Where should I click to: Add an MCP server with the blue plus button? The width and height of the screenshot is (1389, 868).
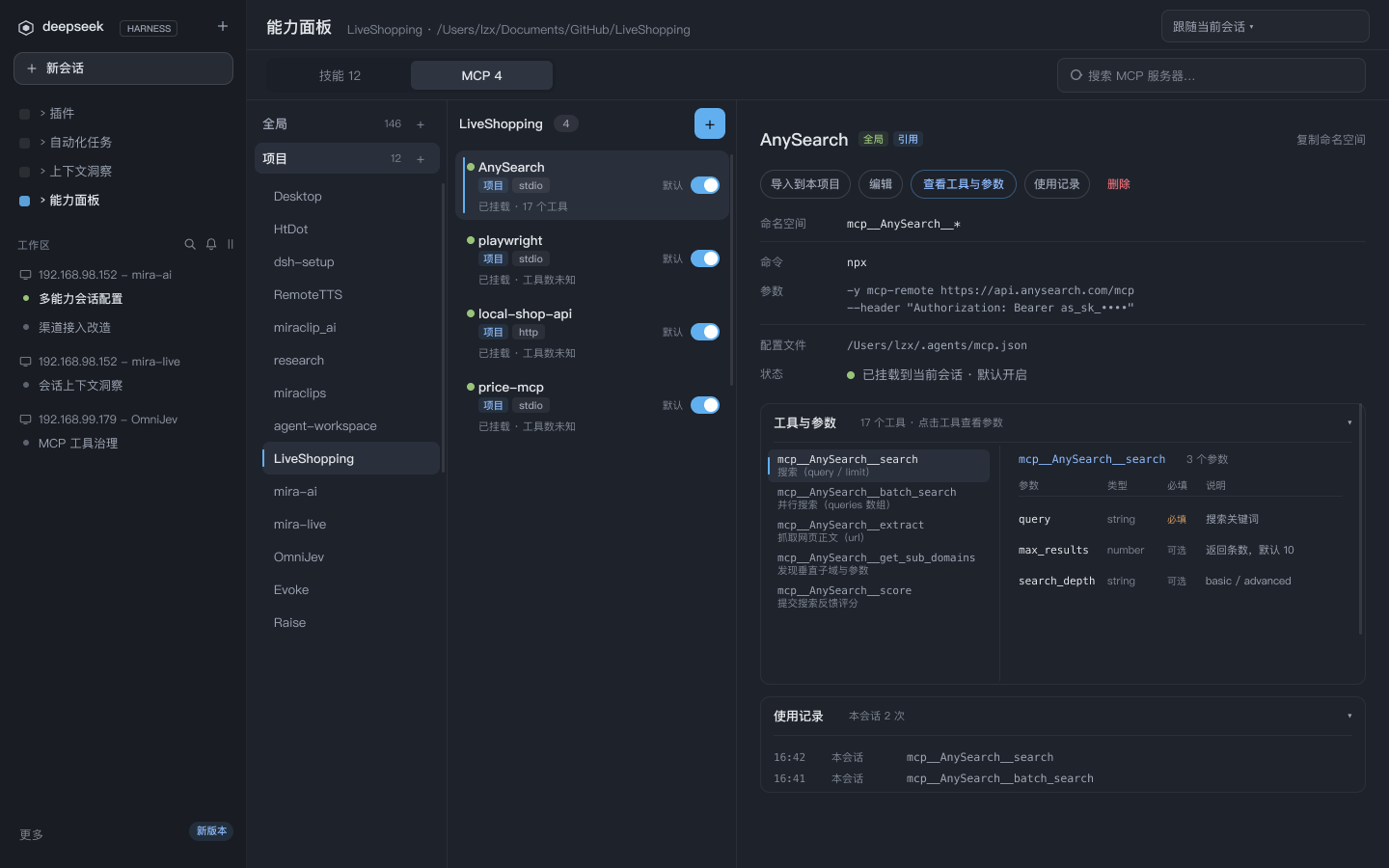710,123
